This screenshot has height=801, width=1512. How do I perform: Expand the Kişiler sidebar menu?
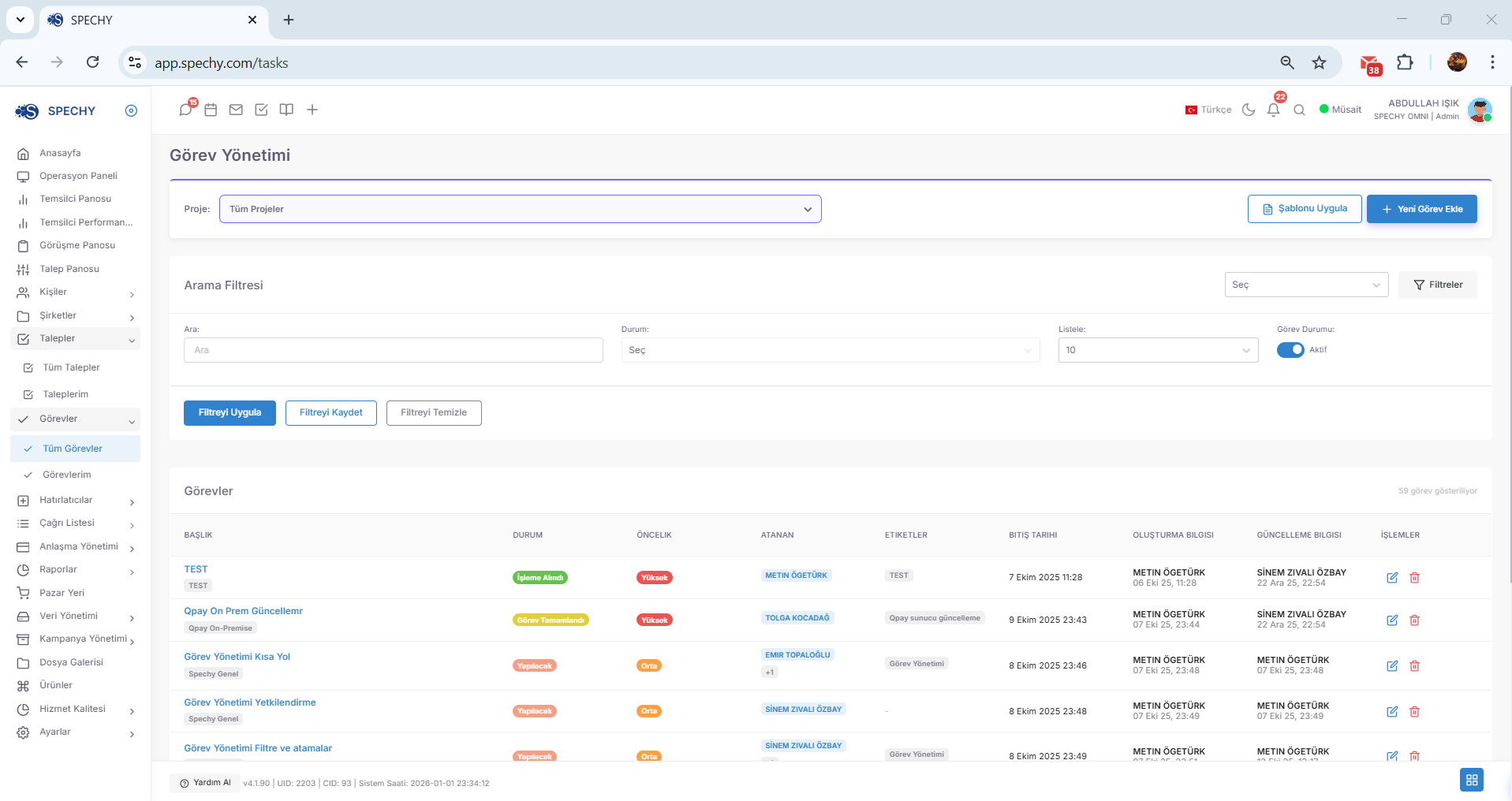[x=75, y=292]
